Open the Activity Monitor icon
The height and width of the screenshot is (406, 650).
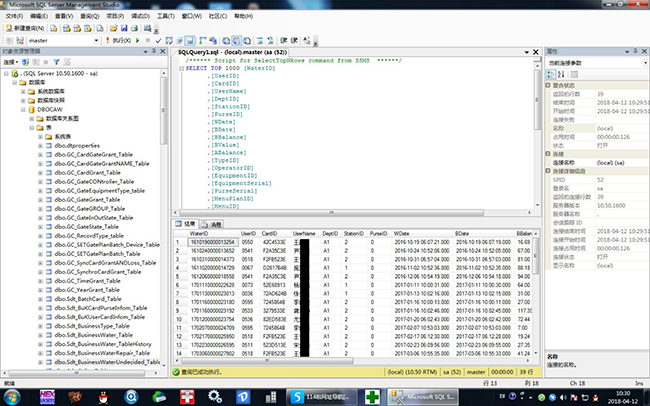click(x=147, y=28)
